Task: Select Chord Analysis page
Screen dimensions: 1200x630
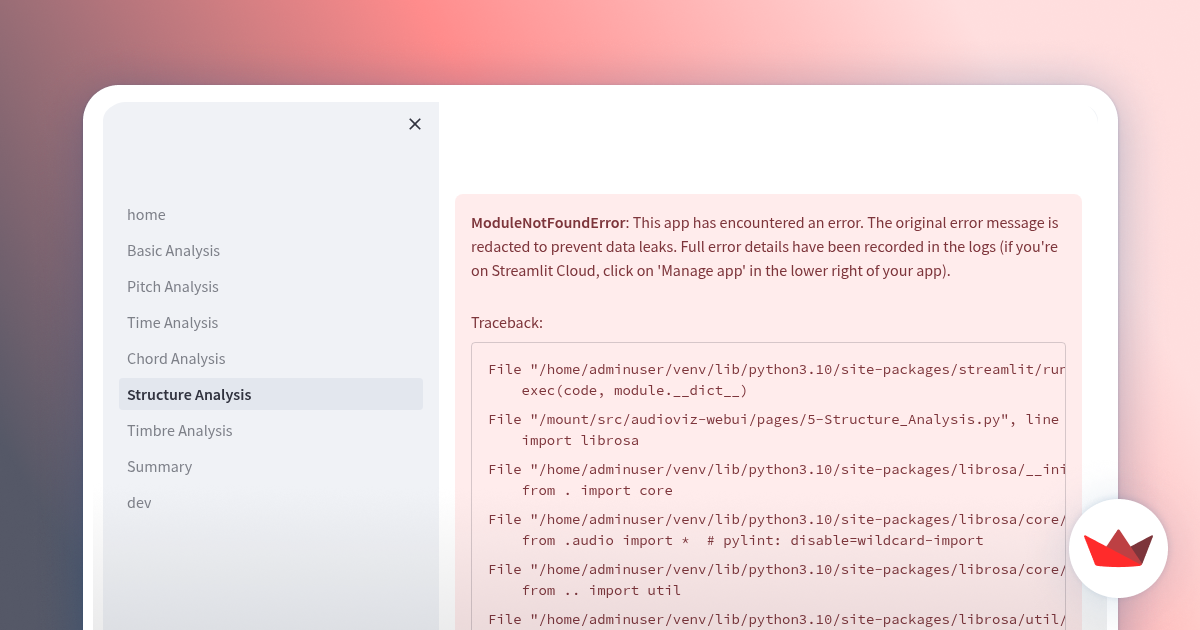Action: pos(271,359)
